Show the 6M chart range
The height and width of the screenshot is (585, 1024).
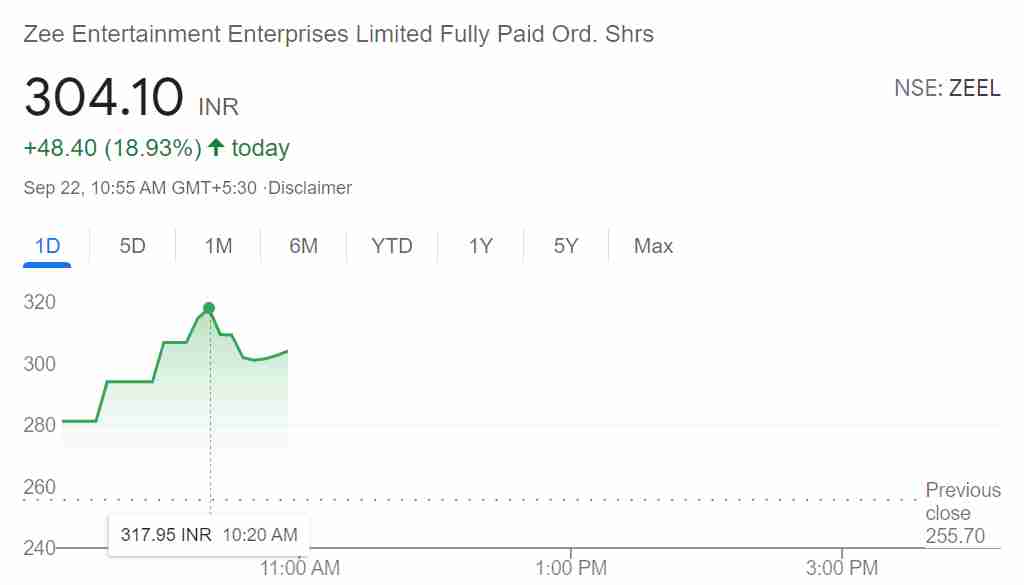point(304,246)
